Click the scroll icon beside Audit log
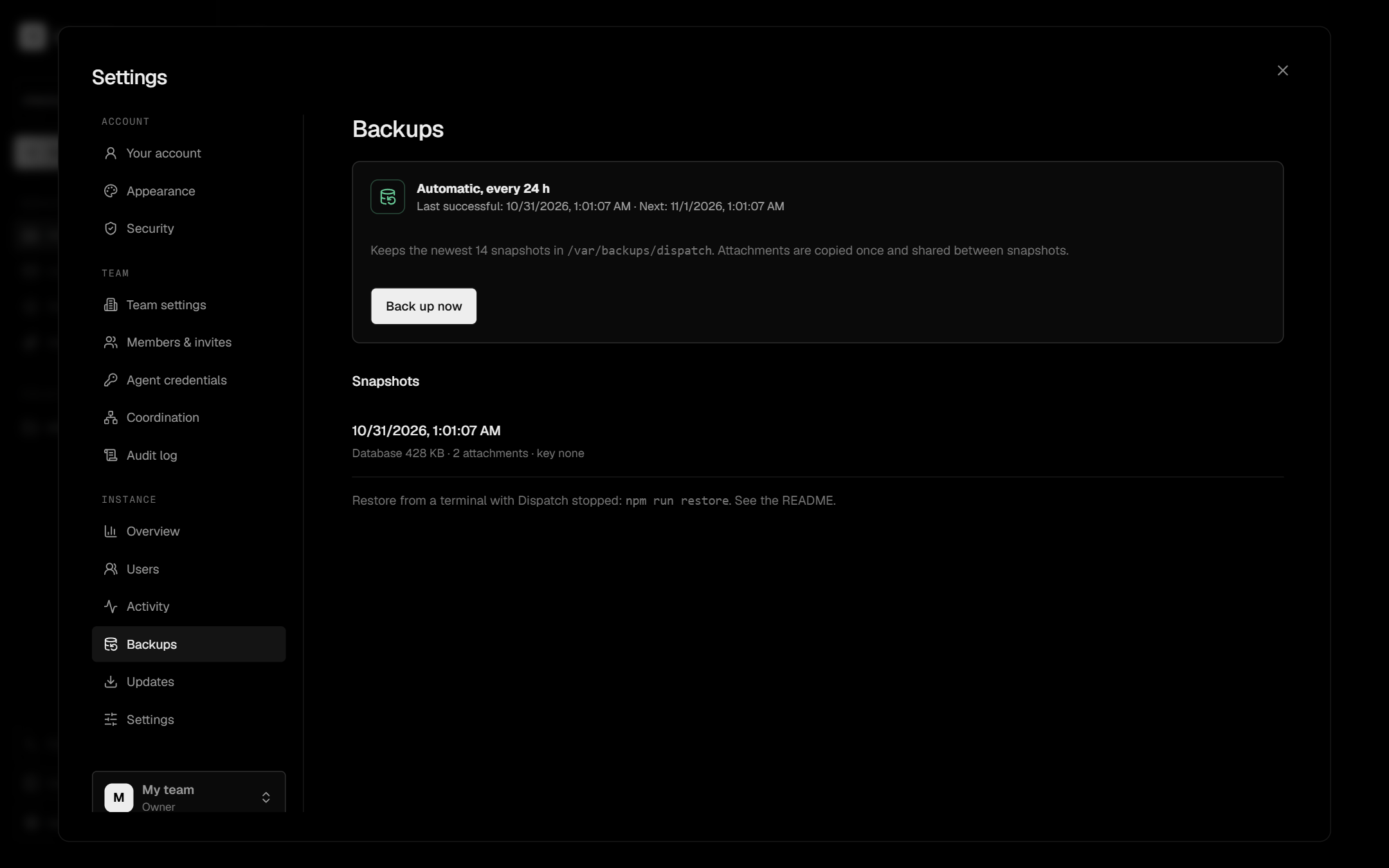 point(111,455)
